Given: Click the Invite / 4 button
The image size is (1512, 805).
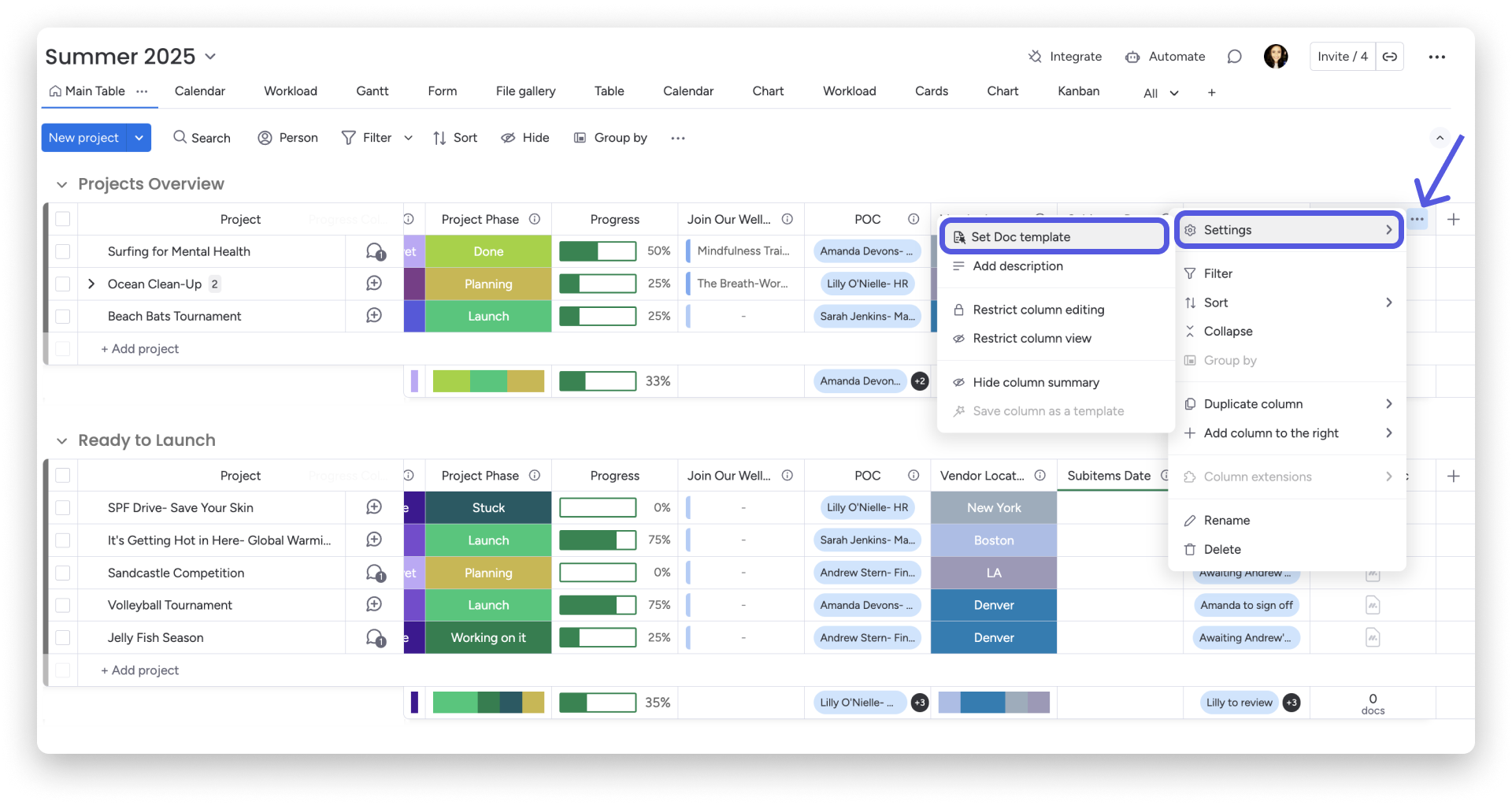Looking at the screenshot, I should coord(1343,57).
